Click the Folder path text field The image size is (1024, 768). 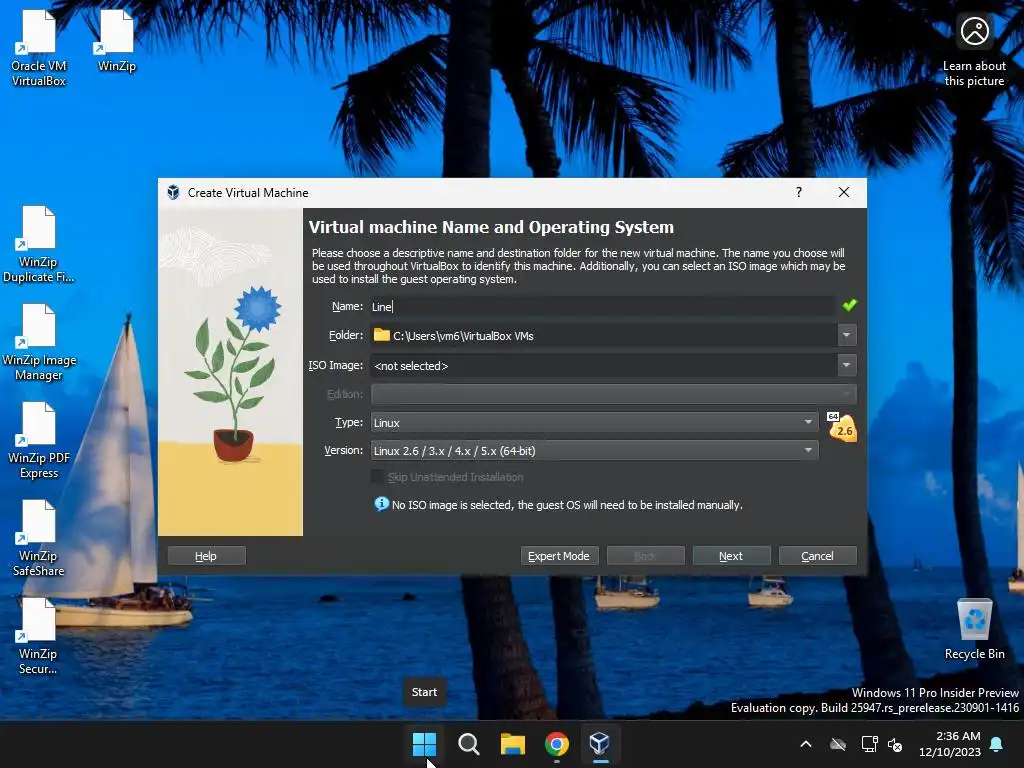(x=604, y=335)
